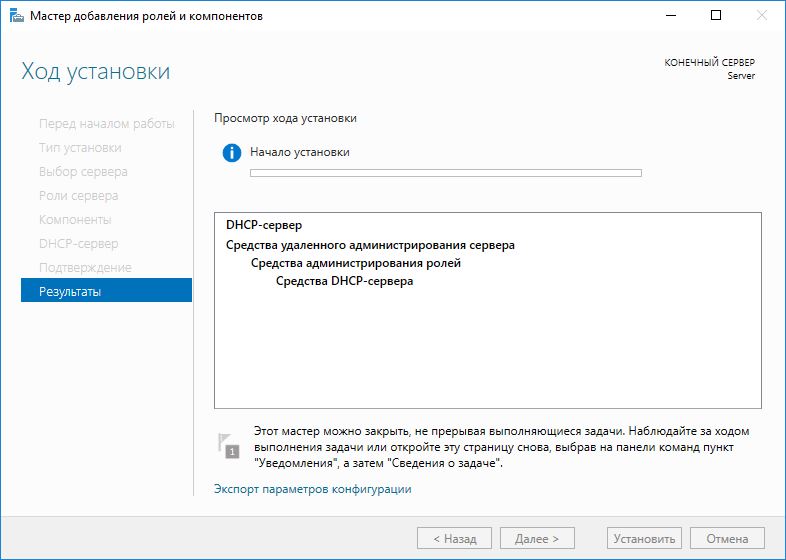Screen dimensions: 786x560
Task: Open "Тип установки" step in sidebar
Action: 80,147
